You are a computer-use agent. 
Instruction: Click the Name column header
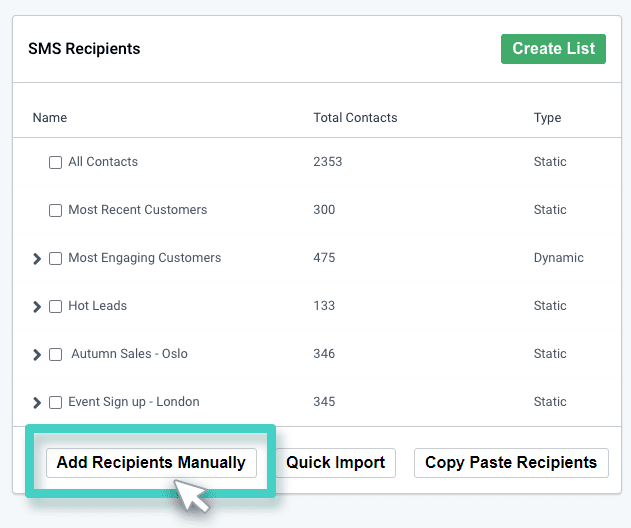click(50, 118)
